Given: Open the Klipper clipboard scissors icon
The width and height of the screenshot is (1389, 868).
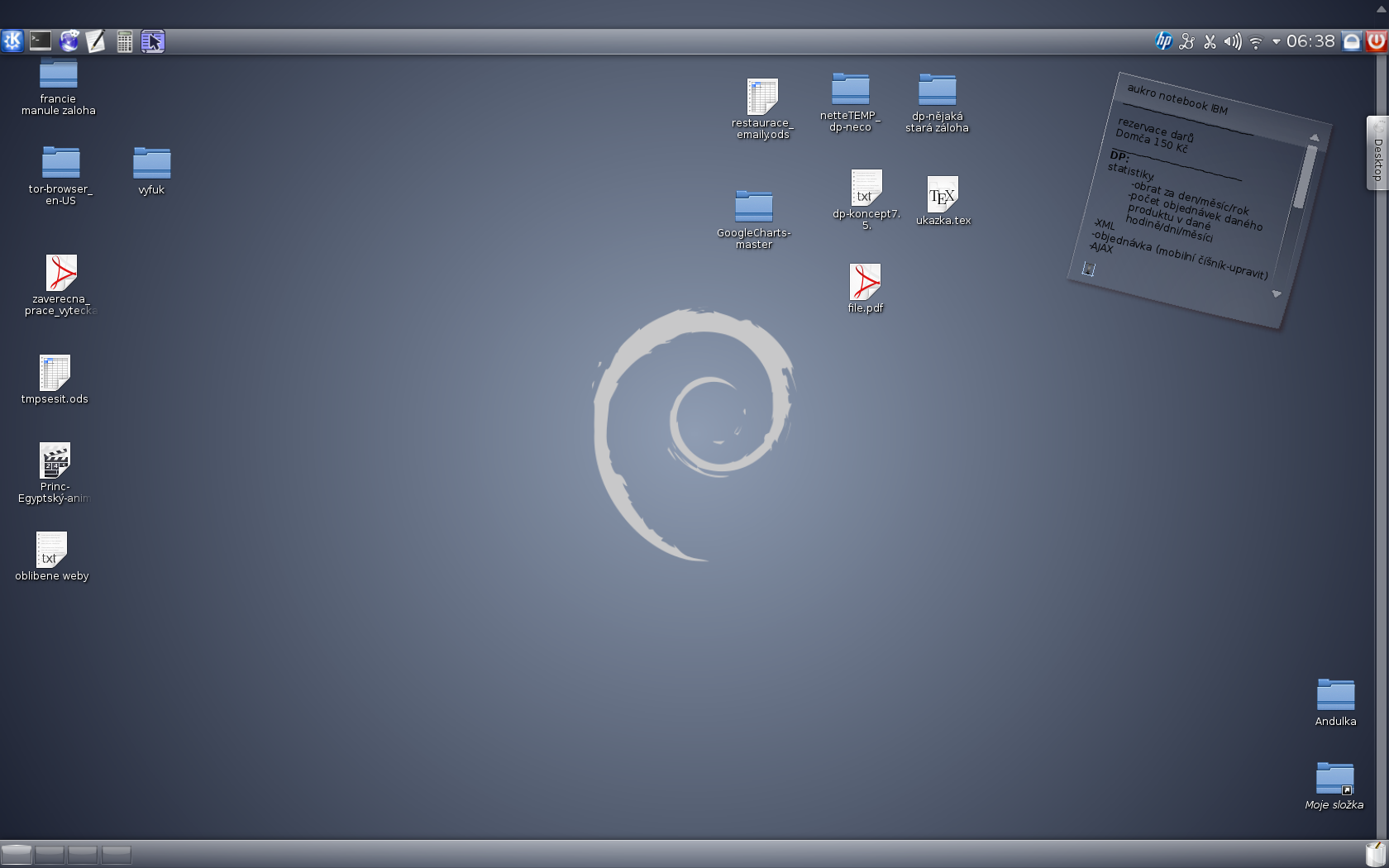Looking at the screenshot, I should 1210,41.
